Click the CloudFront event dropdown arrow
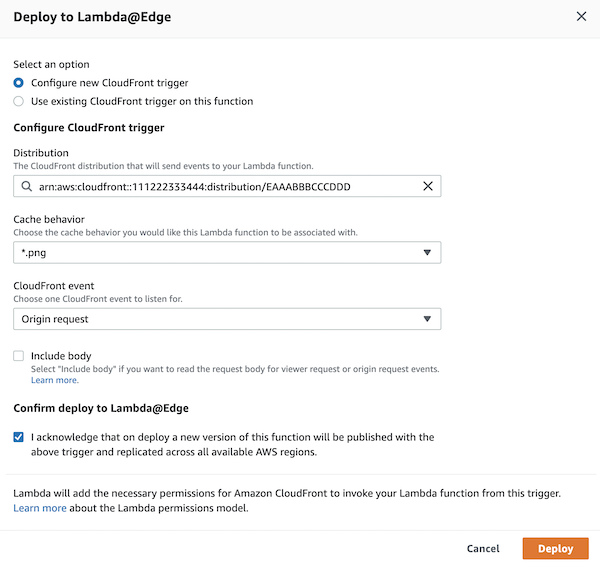The image size is (600, 564). (x=427, y=319)
